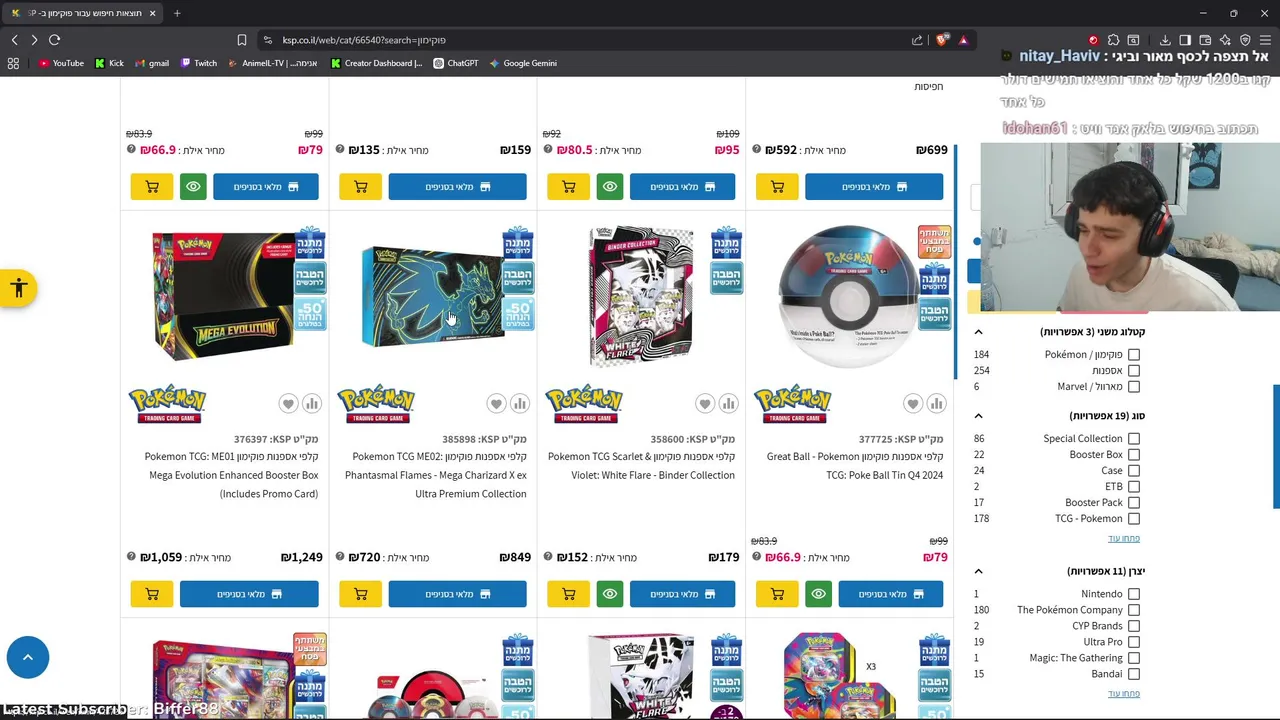Click the Great Ball Poke Ball tin image
Screen dimensions: 1280x720
848,297
